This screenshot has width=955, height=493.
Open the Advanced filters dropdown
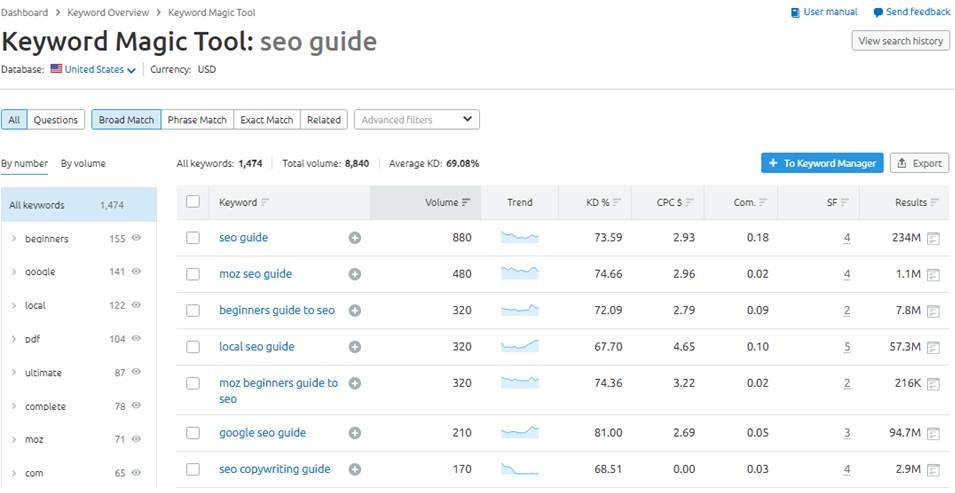(x=417, y=119)
